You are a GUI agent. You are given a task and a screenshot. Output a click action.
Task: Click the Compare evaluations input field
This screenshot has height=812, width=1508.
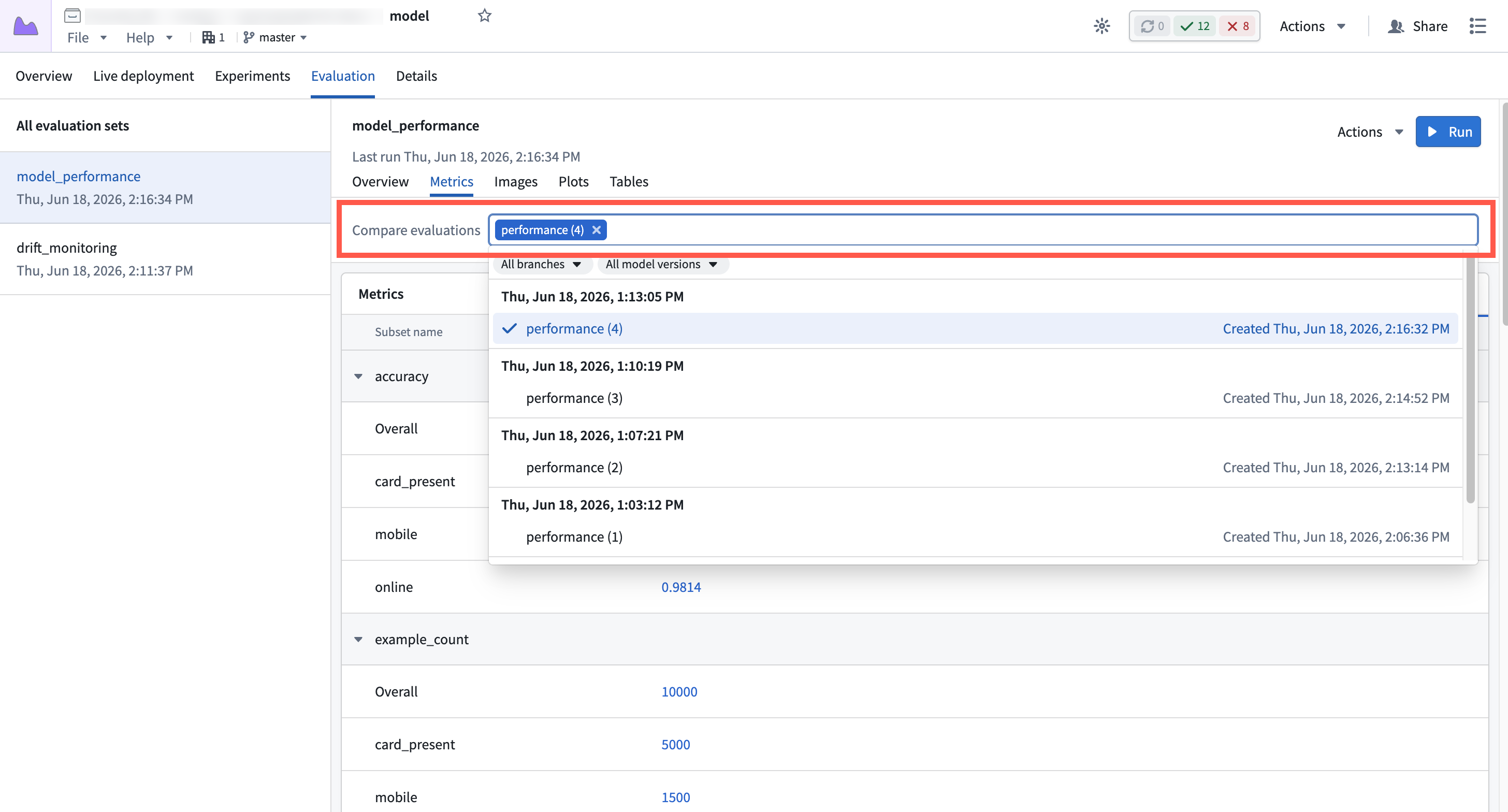point(983,230)
